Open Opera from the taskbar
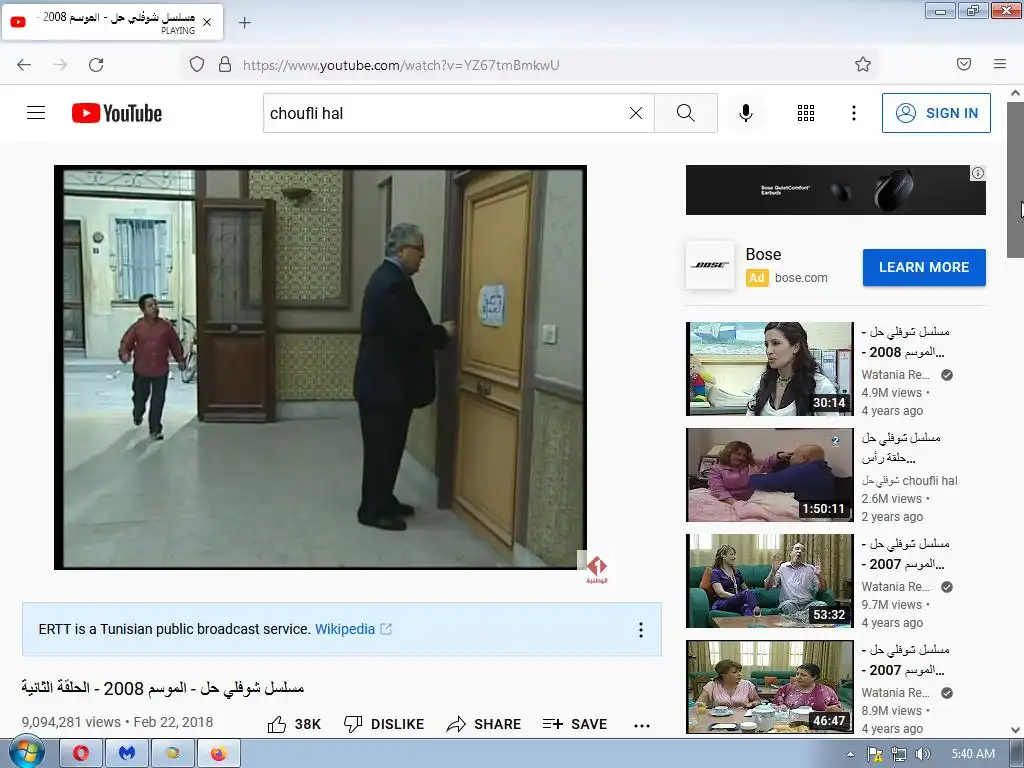The image size is (1024, 768). [x=81, y=753]
